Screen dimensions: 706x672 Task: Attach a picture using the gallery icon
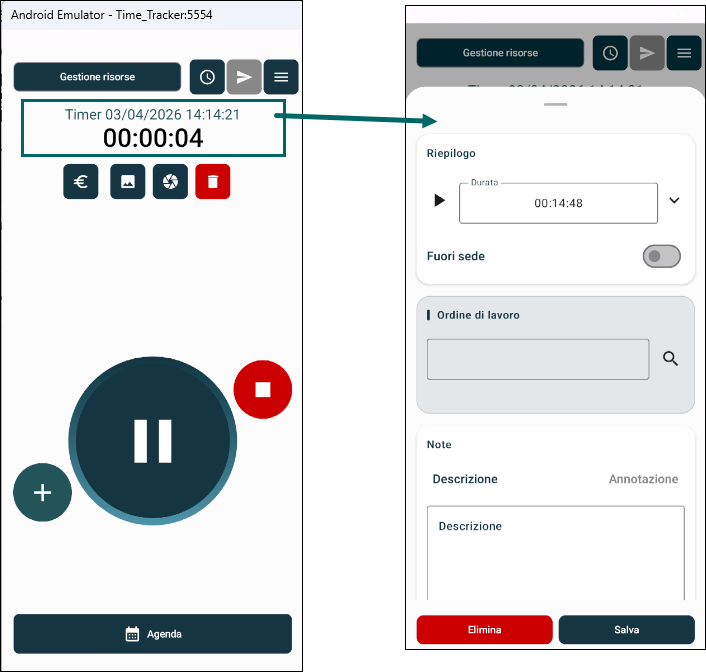click(x=128, y=182)
